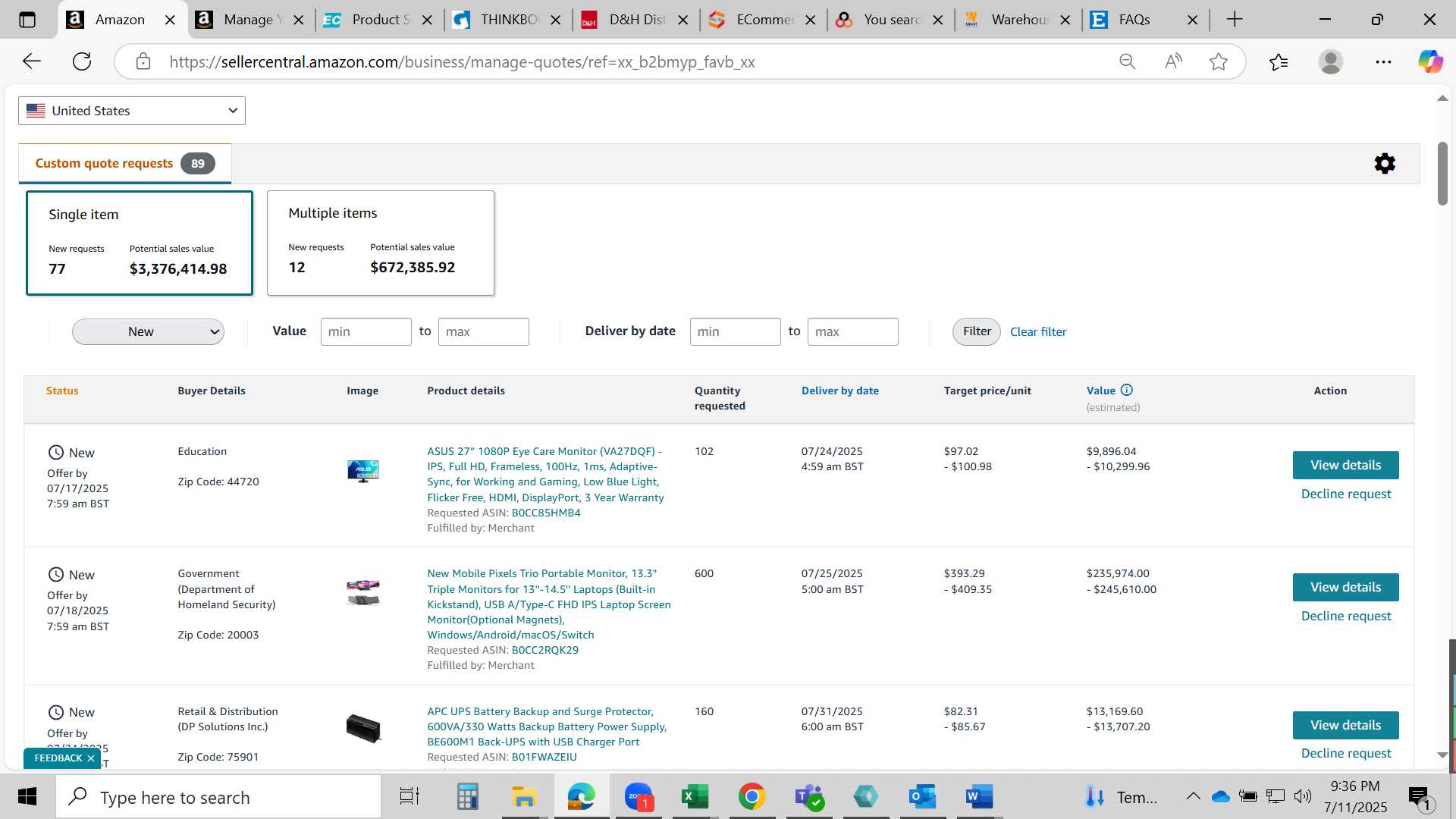
Task: Open Microsoft Edge taskbar icon
Action: point(582,797)
